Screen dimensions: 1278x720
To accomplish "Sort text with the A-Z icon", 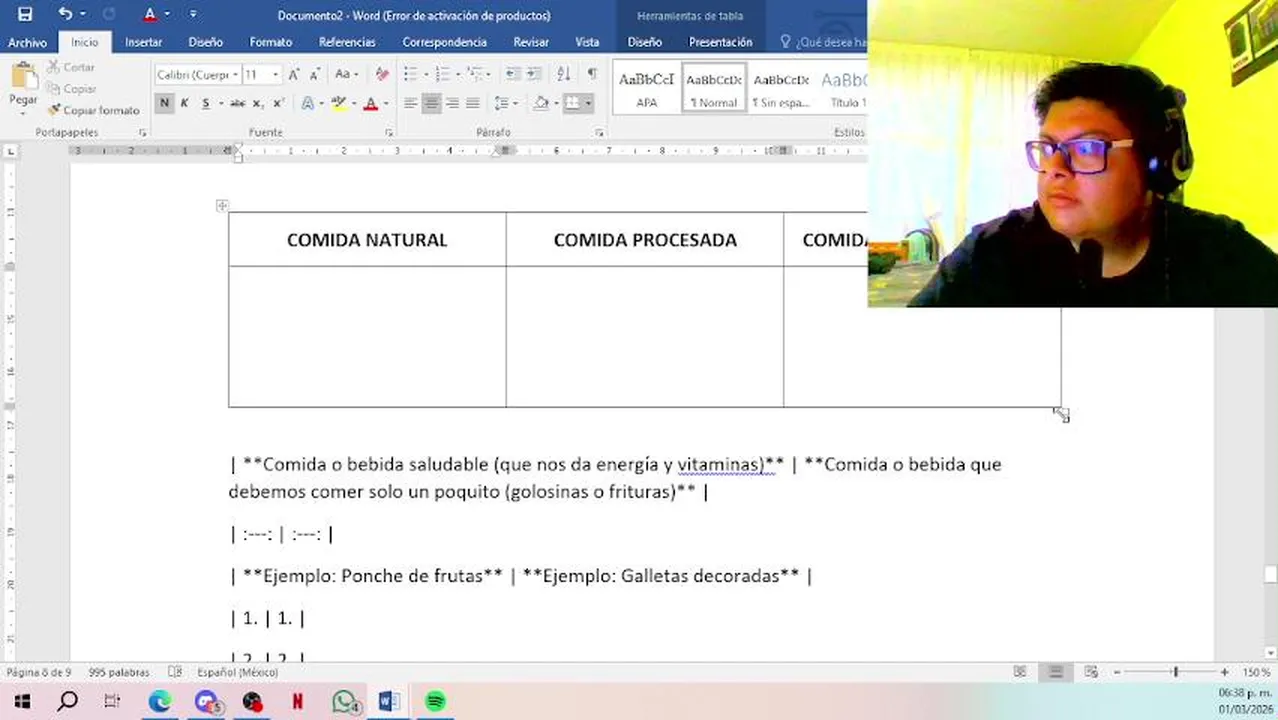I will [564, 74].
